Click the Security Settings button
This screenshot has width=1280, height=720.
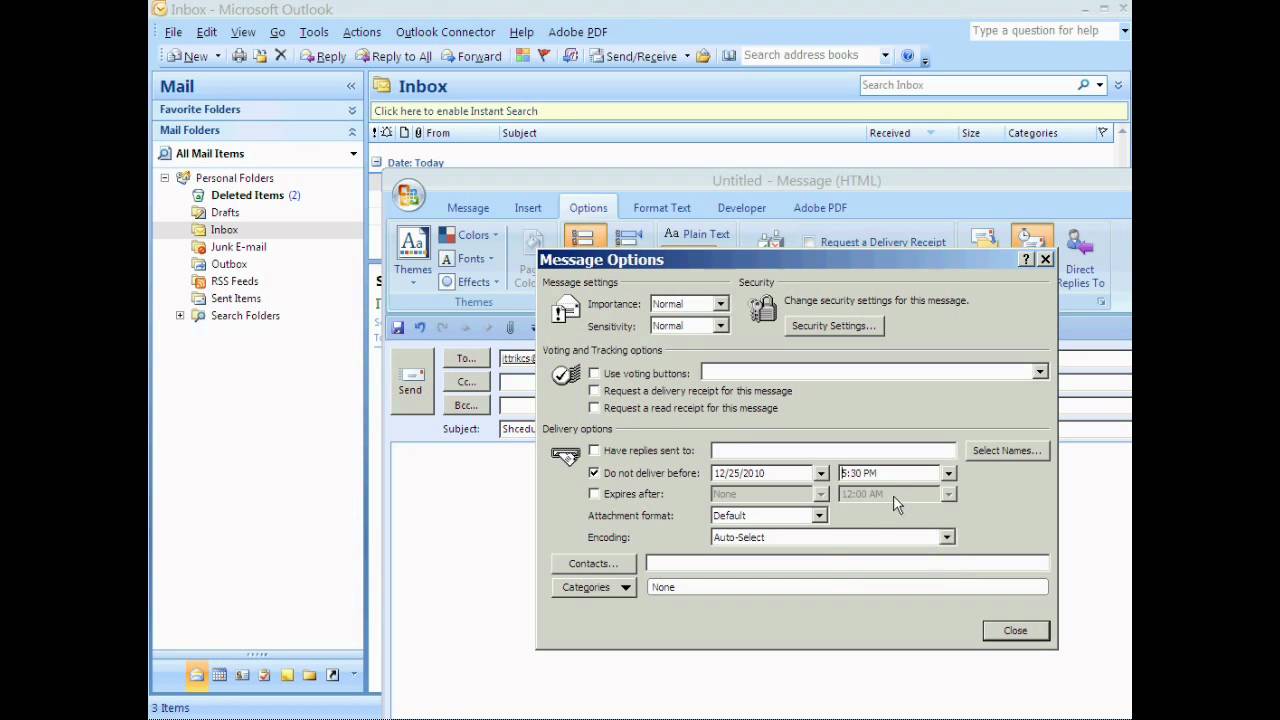coord(833,326)
